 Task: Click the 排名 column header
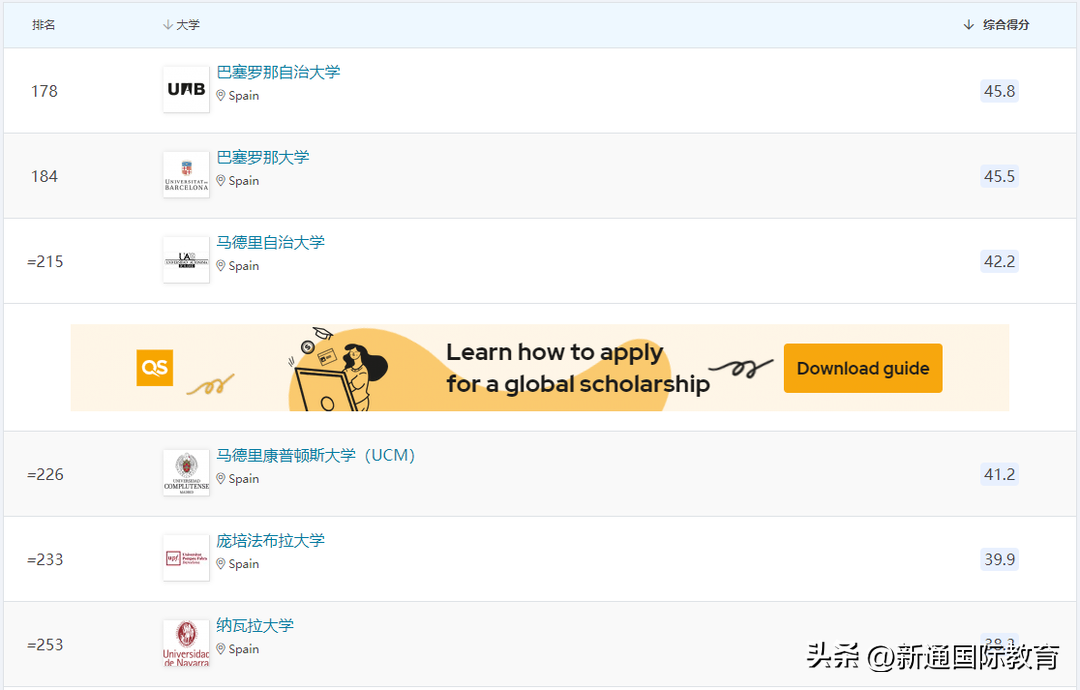[44, 25]
